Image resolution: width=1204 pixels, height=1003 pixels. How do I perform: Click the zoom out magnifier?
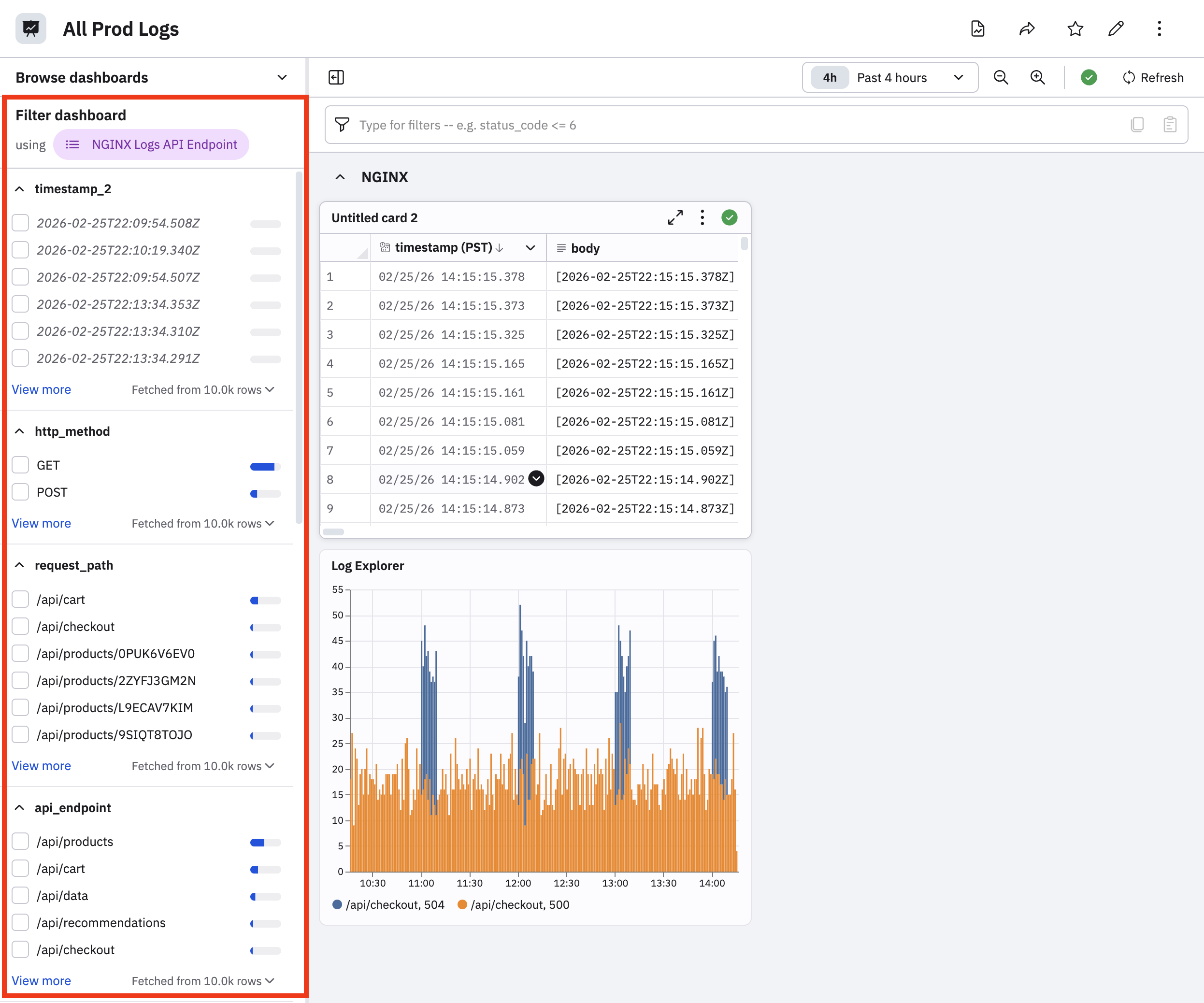(1001, 77)
